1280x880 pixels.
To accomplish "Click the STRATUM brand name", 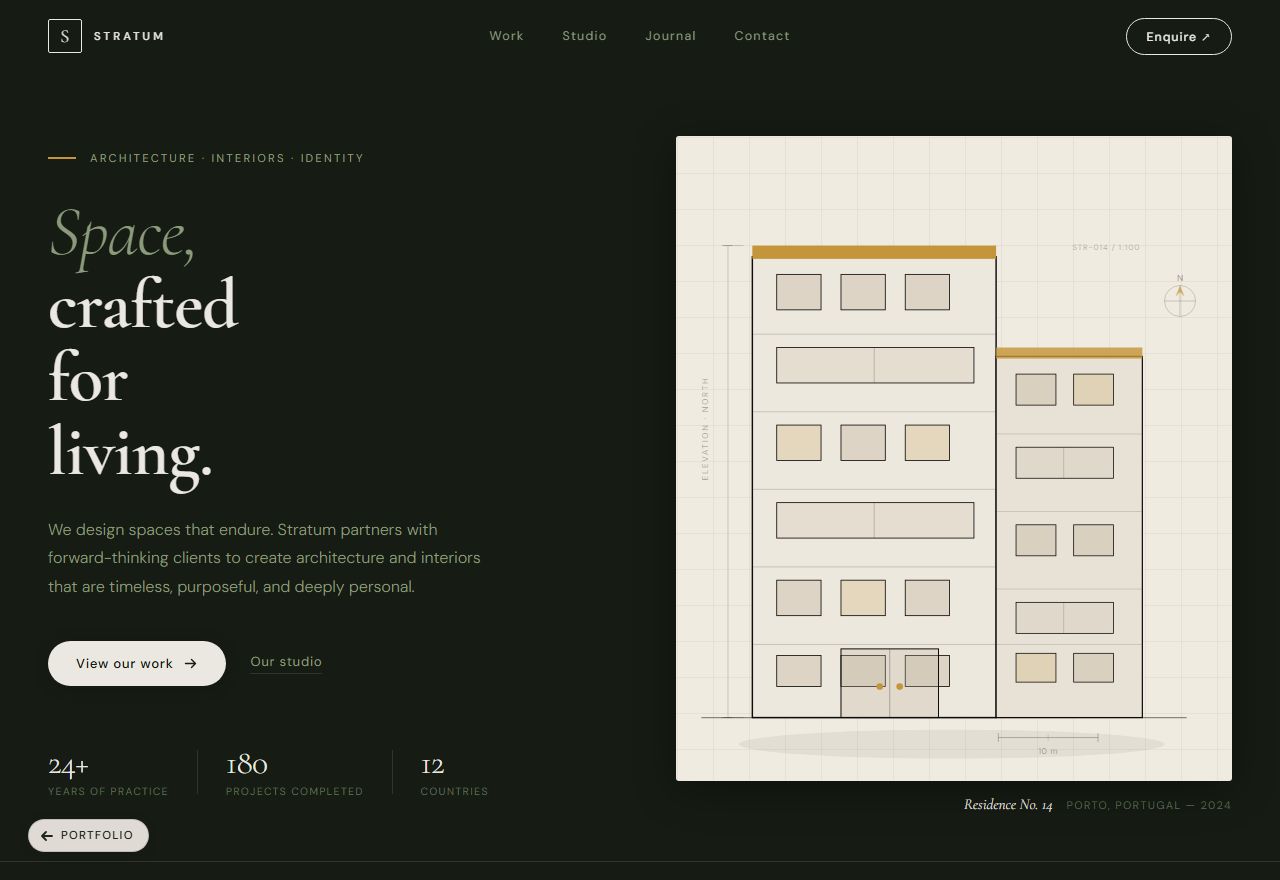I will (x=129, y=36).
